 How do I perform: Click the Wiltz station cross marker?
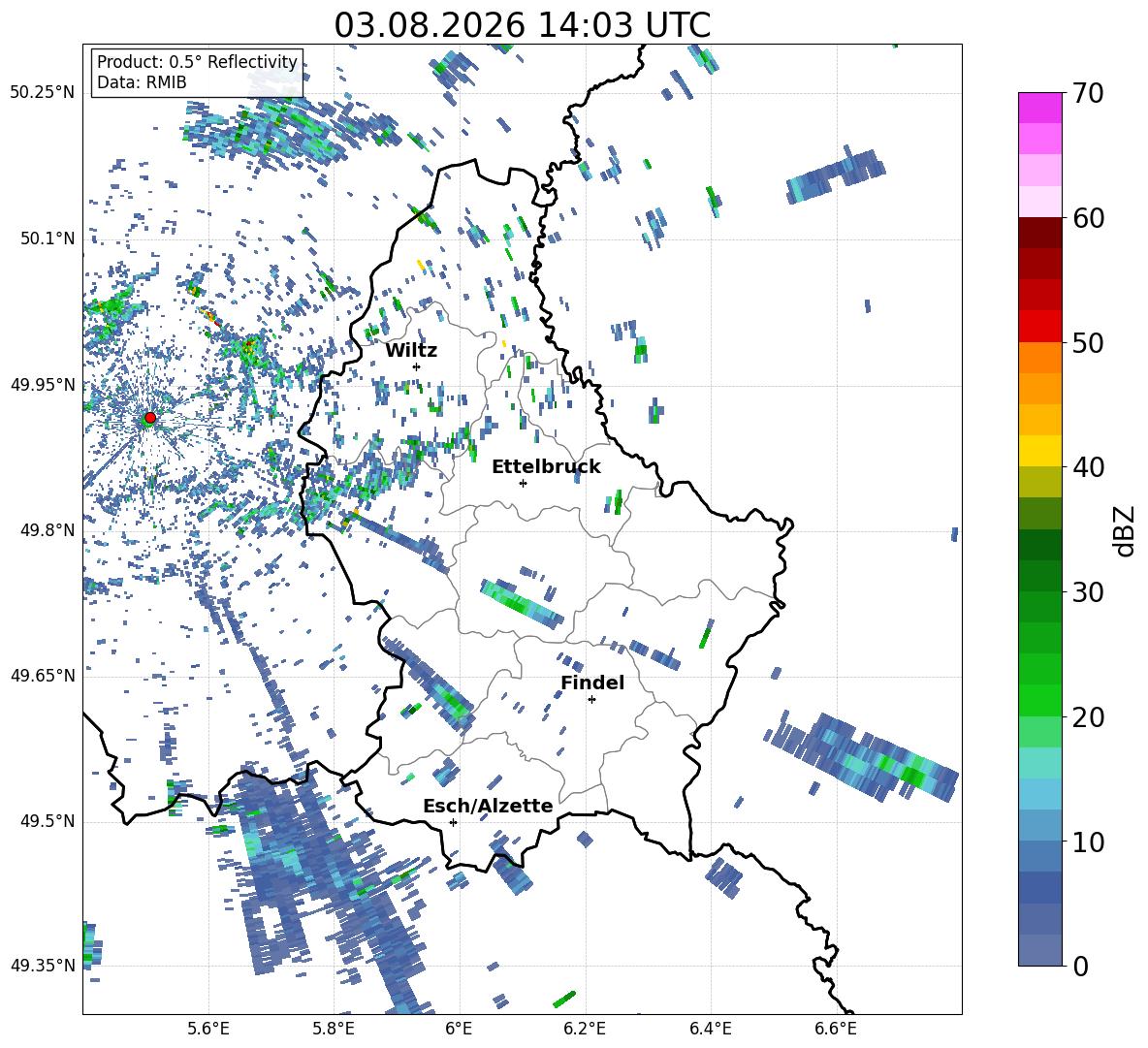[x=417, y=366]
